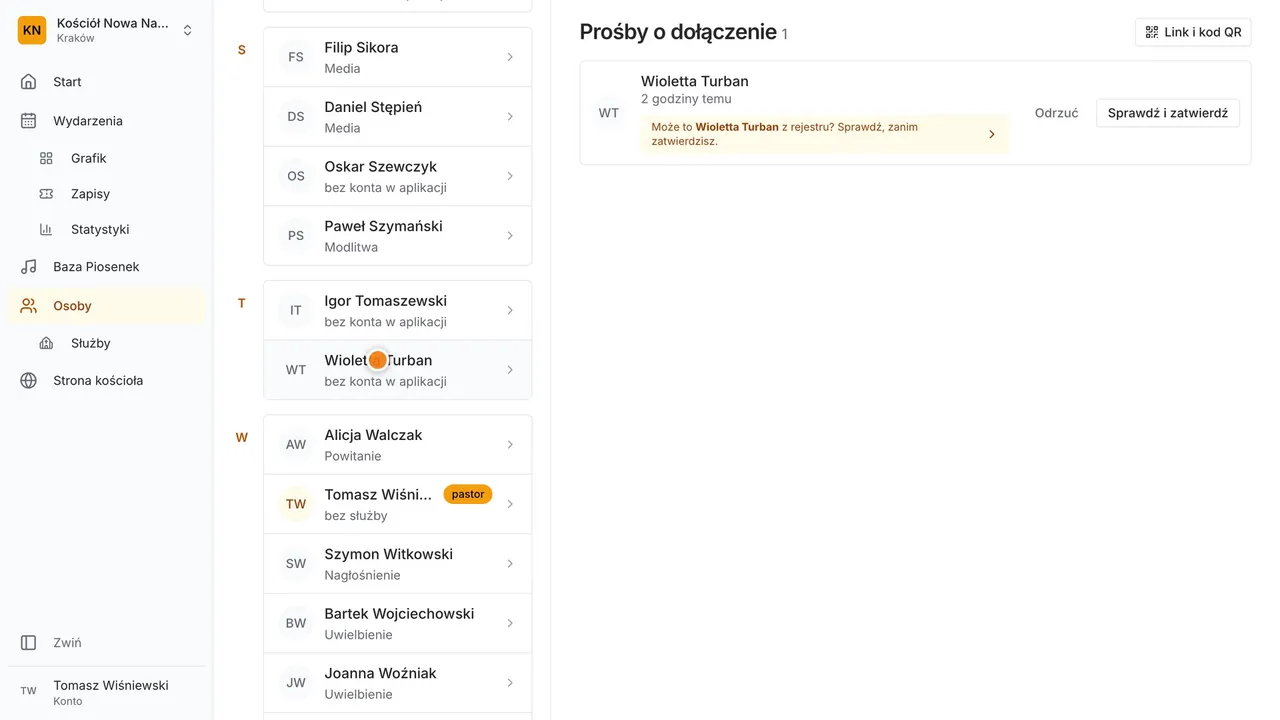Click the Strona kościoła globe icon

[x=29, y=381]
